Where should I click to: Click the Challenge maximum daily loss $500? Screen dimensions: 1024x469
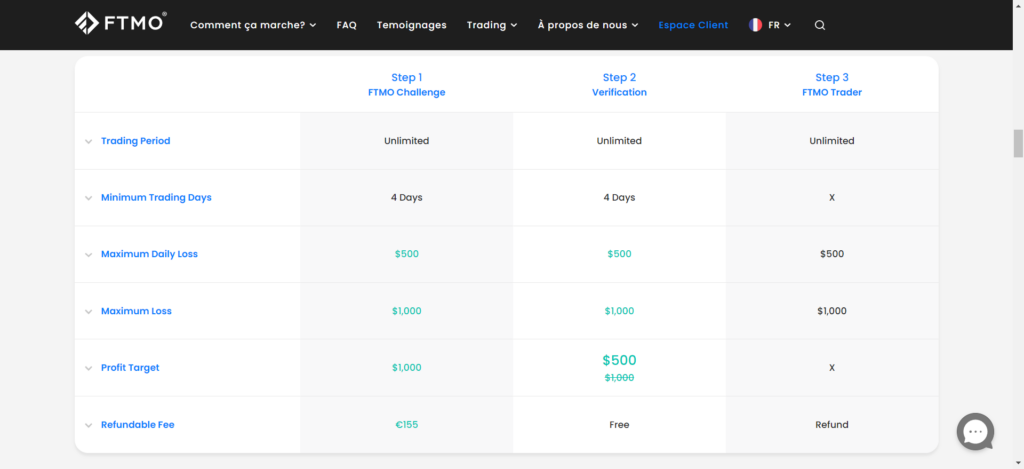(x=407, y=254)
